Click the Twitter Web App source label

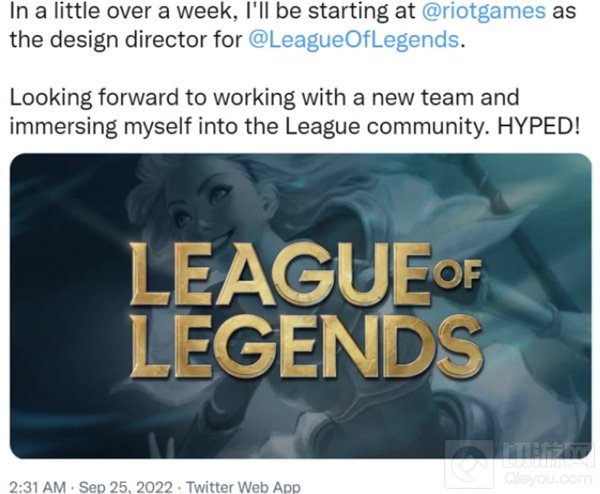coord(243,487)
